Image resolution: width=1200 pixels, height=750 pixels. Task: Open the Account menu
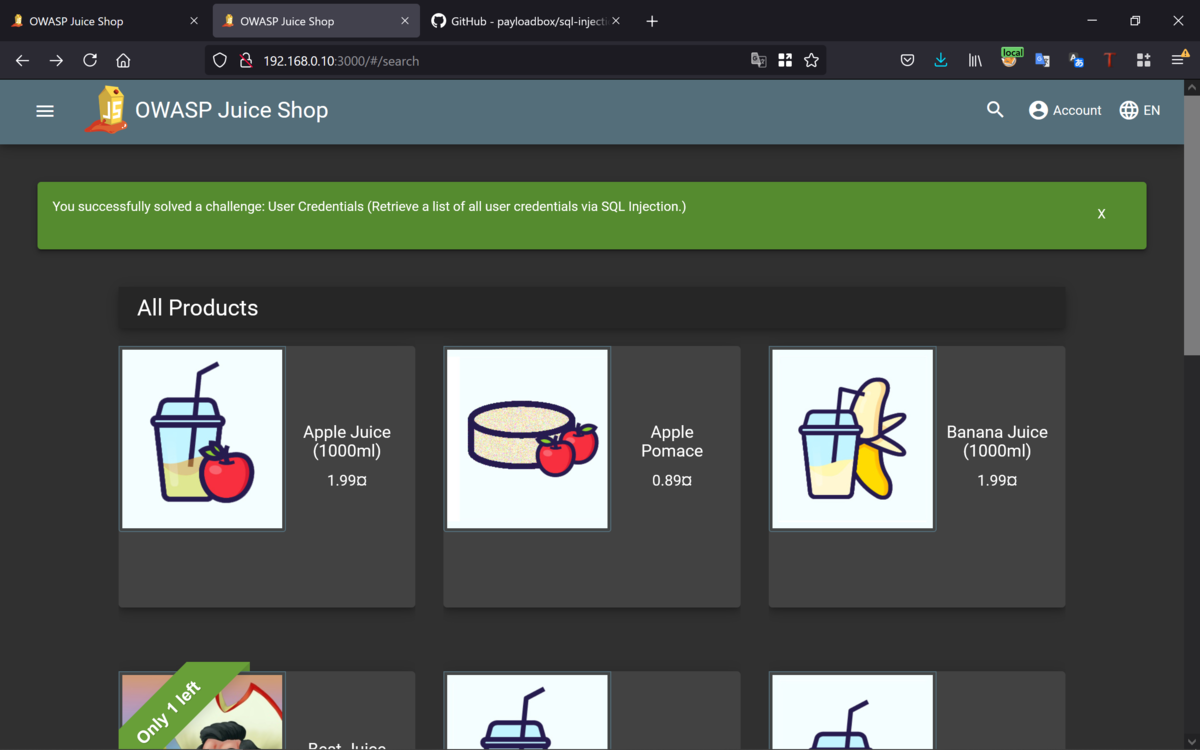pos(1065,110)
